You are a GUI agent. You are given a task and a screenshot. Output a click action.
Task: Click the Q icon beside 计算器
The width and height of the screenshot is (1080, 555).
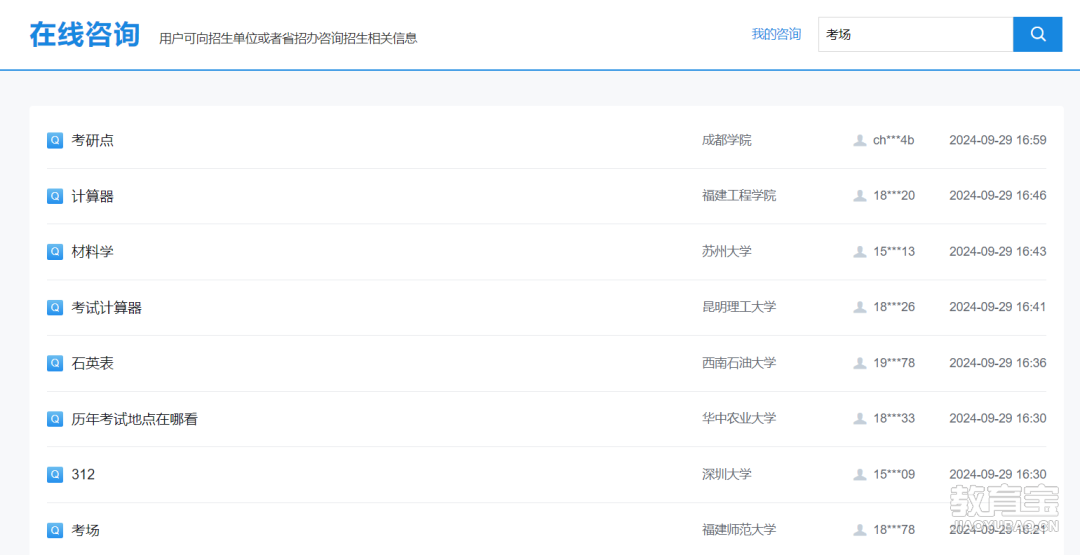coord(55,196)
